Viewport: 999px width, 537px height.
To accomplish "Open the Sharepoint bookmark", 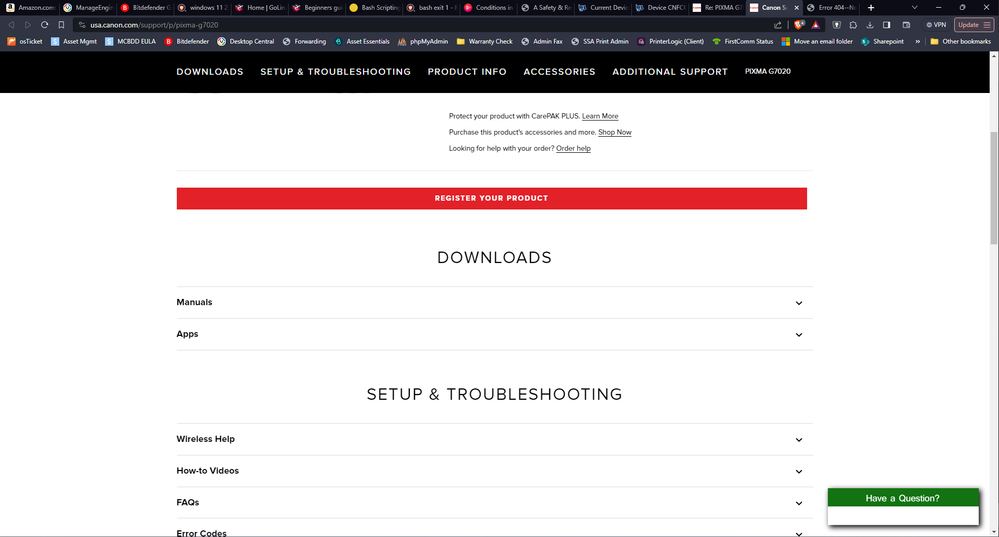I will click(x=882, y=41).
